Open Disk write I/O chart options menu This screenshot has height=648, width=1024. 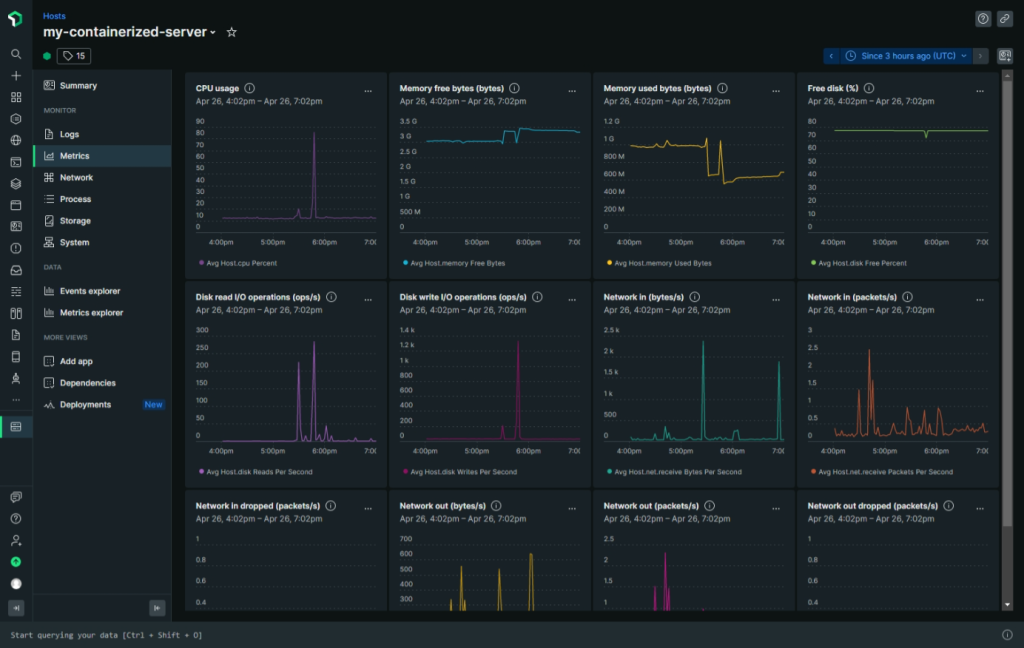pos(572,300)
